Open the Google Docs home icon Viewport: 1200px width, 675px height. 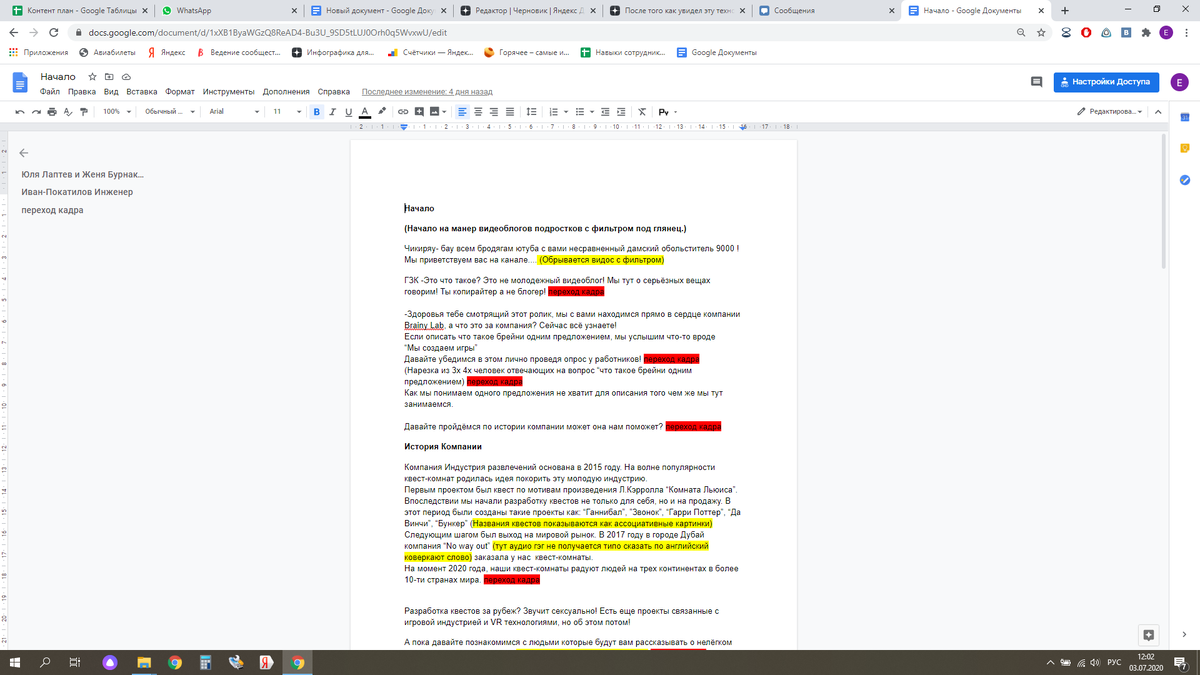(x=20, y=82)
